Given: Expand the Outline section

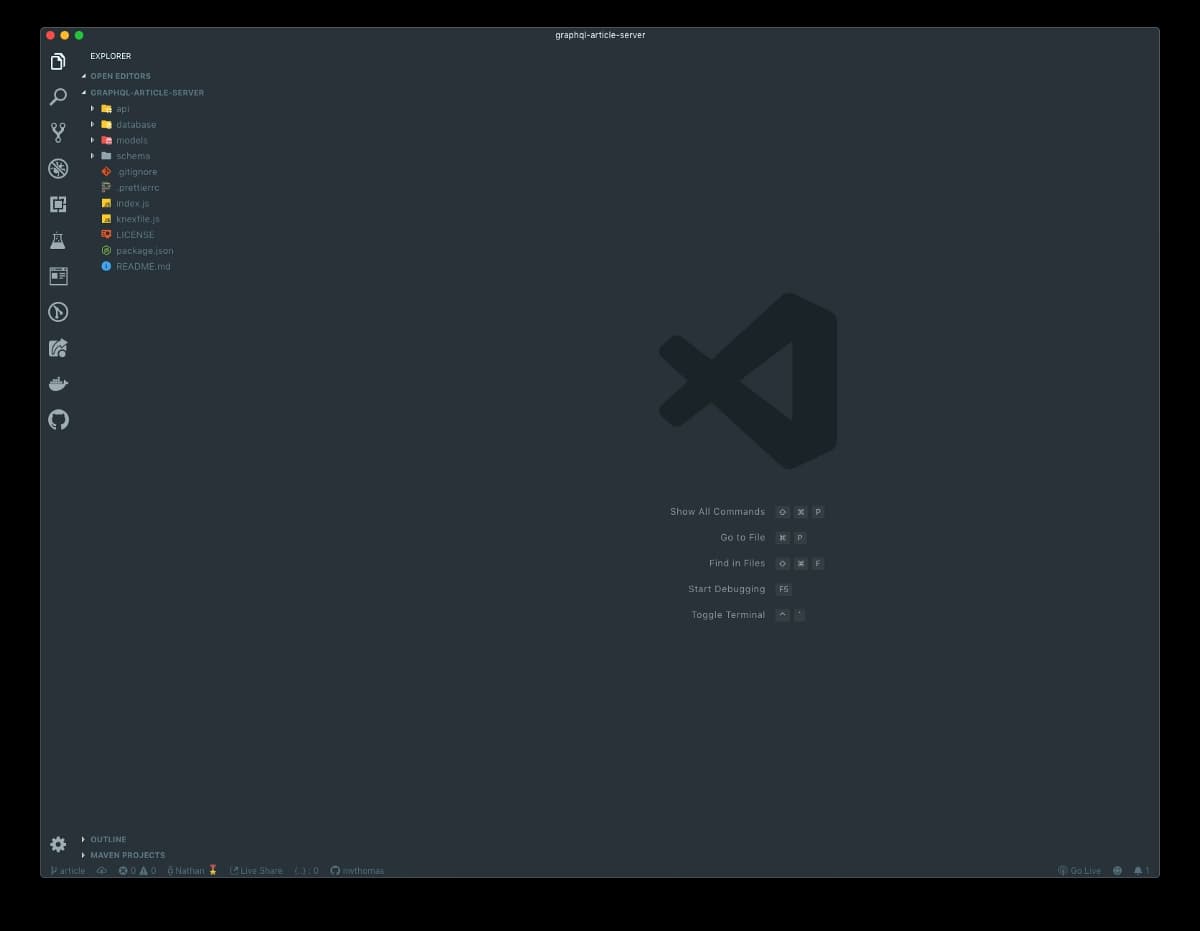Looking at the screenshot, I should point(108,840).
